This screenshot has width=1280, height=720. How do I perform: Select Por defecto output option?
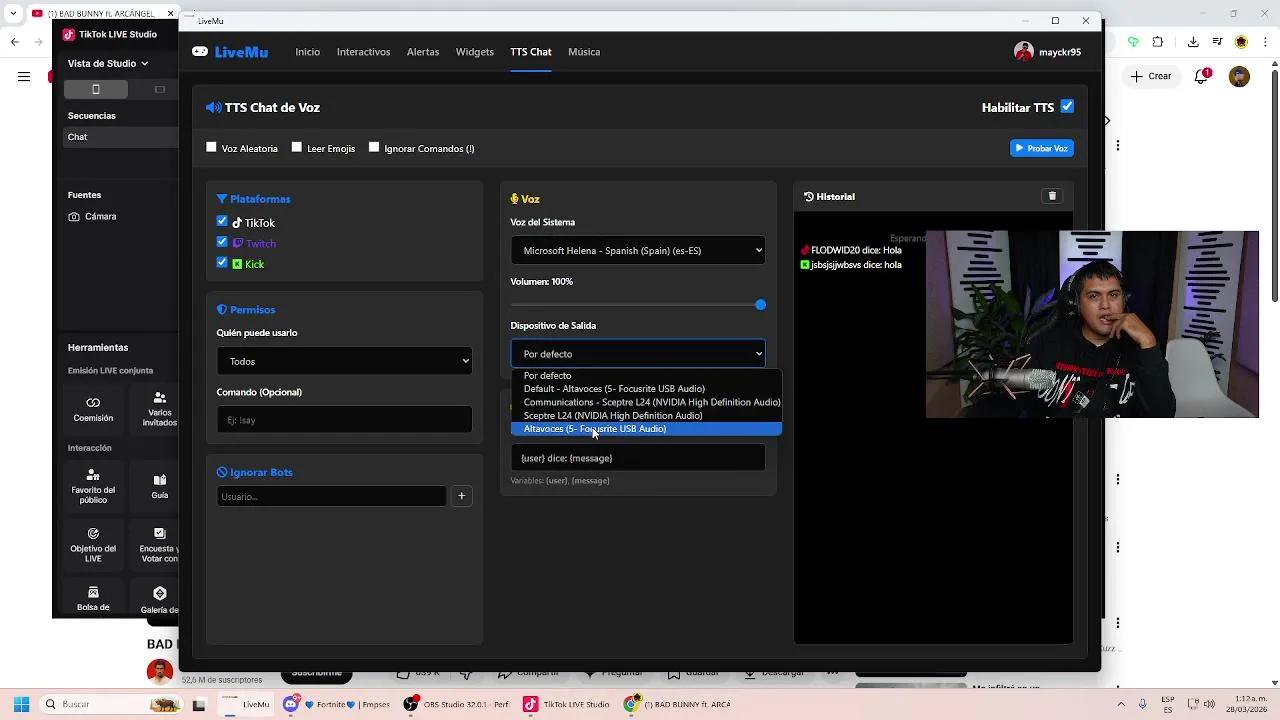646,376
